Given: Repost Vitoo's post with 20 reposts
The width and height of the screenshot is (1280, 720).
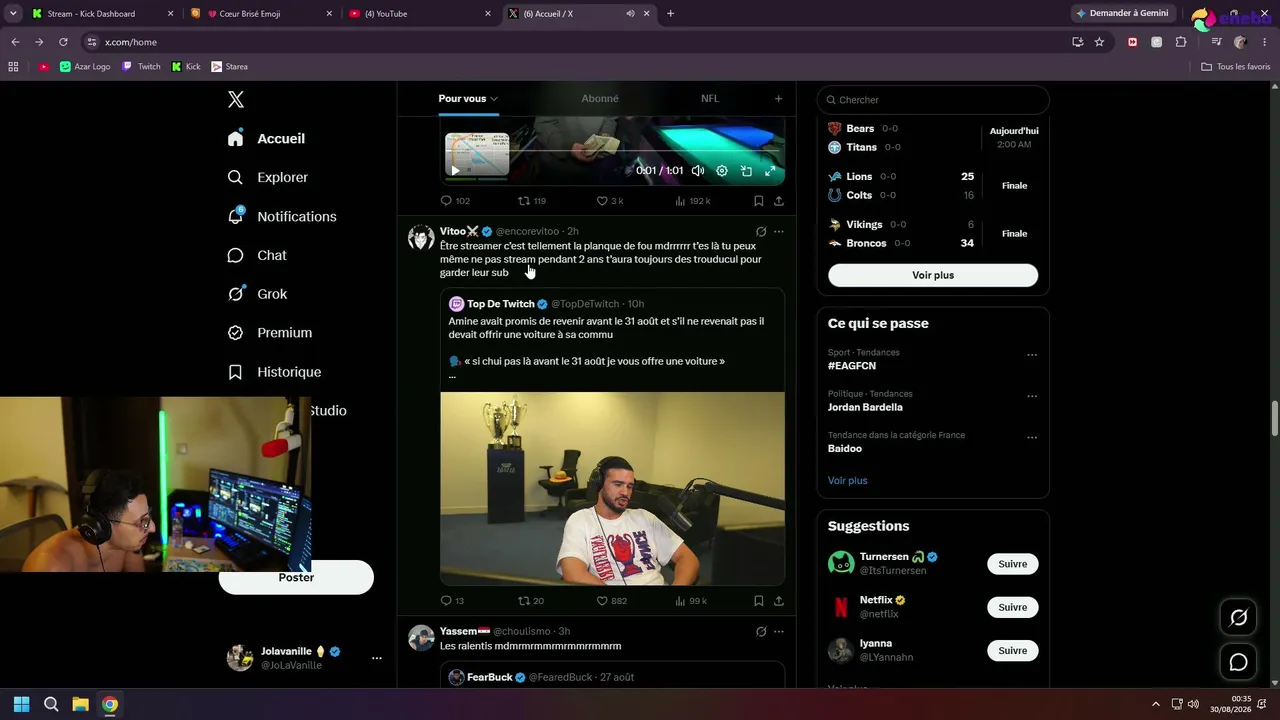Looking at the screenshot, I should click(531, 601).
